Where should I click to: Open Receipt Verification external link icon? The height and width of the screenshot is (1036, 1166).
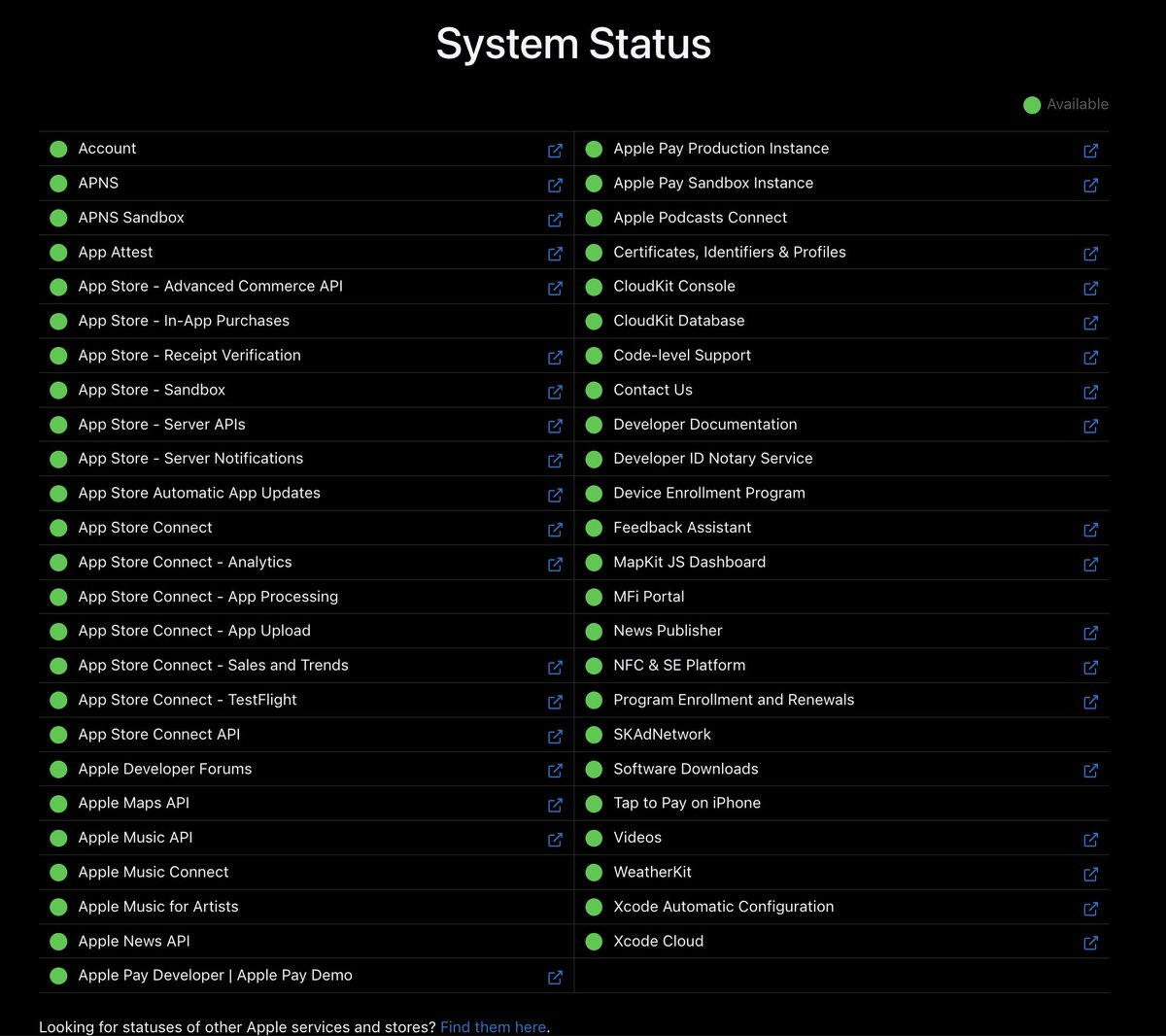(555, 357)
